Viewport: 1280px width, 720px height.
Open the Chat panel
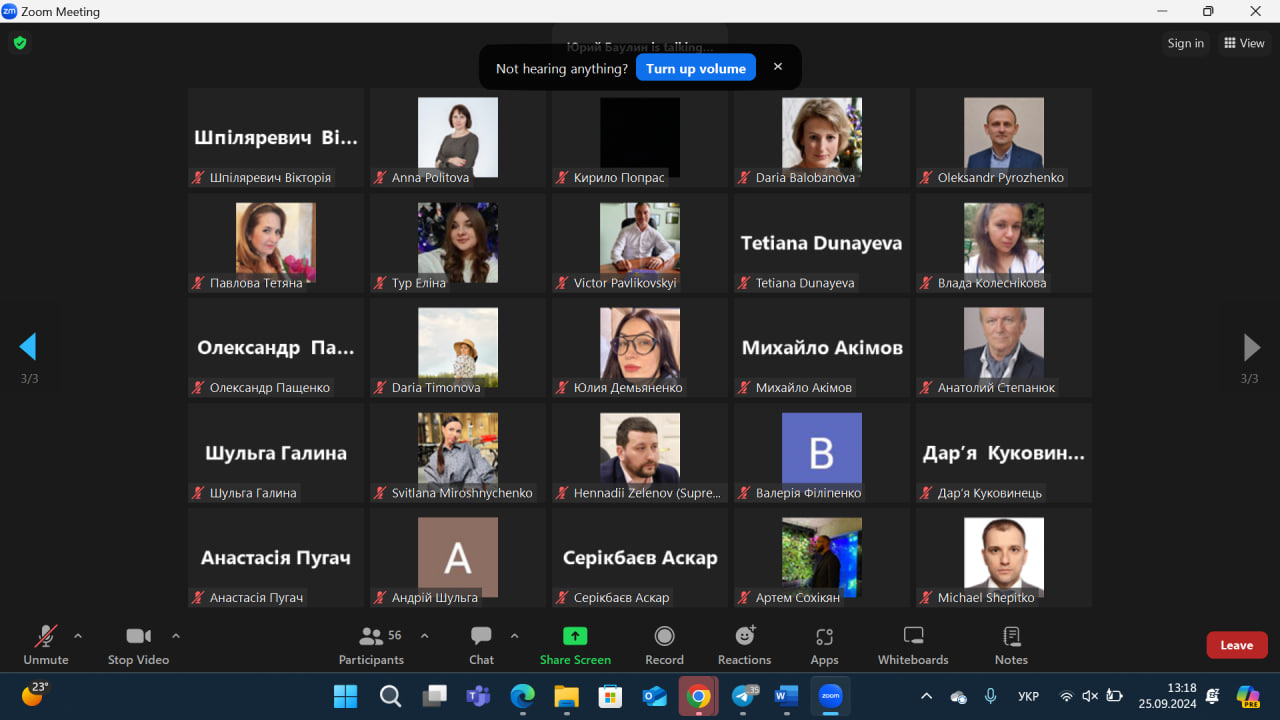click(x=481, y=644)
